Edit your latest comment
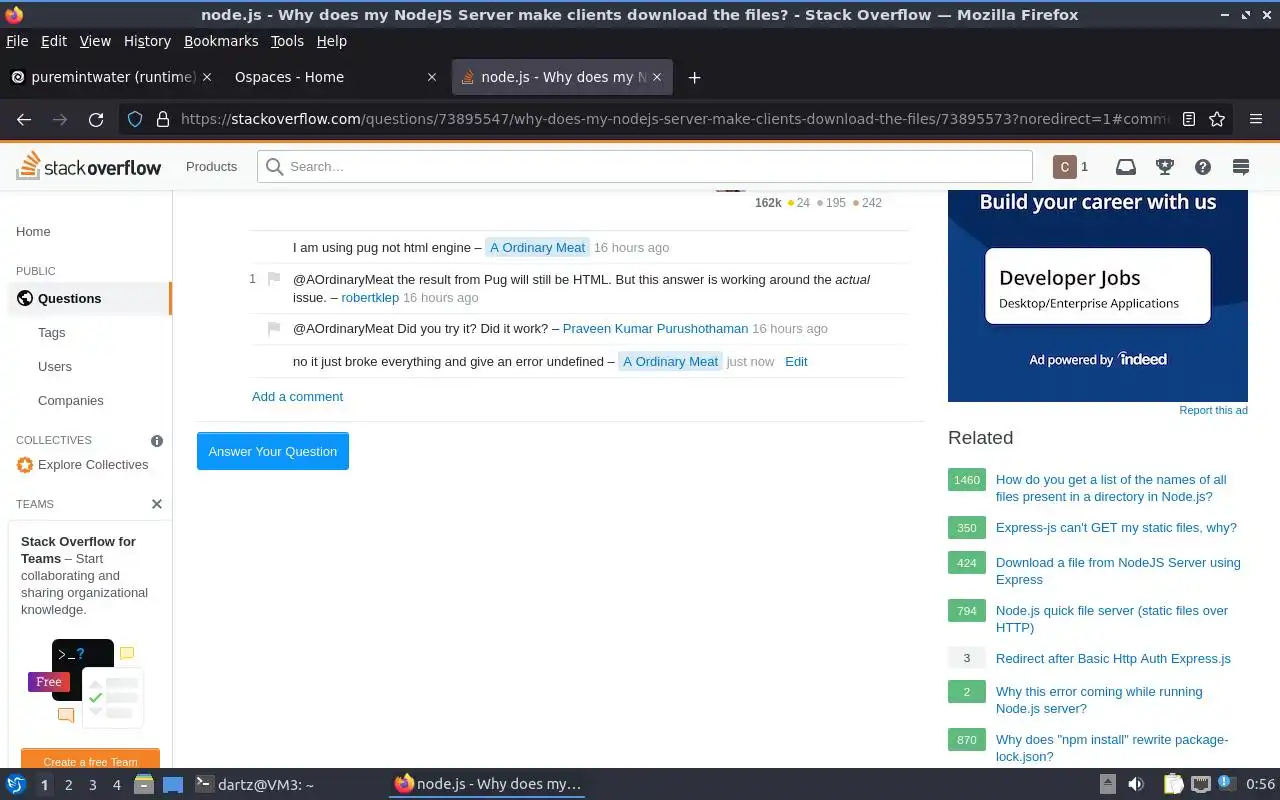1280x800 pixels. point(796,361)
